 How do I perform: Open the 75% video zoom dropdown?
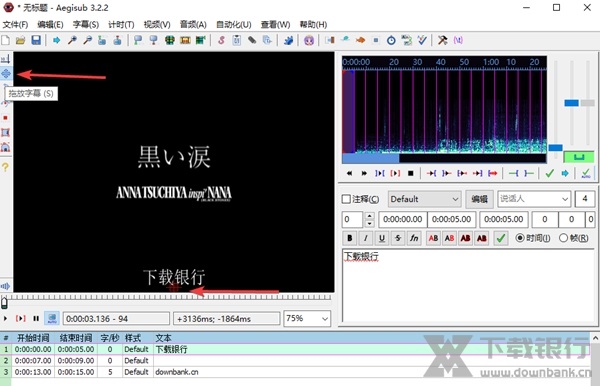(x=307, y=318)
